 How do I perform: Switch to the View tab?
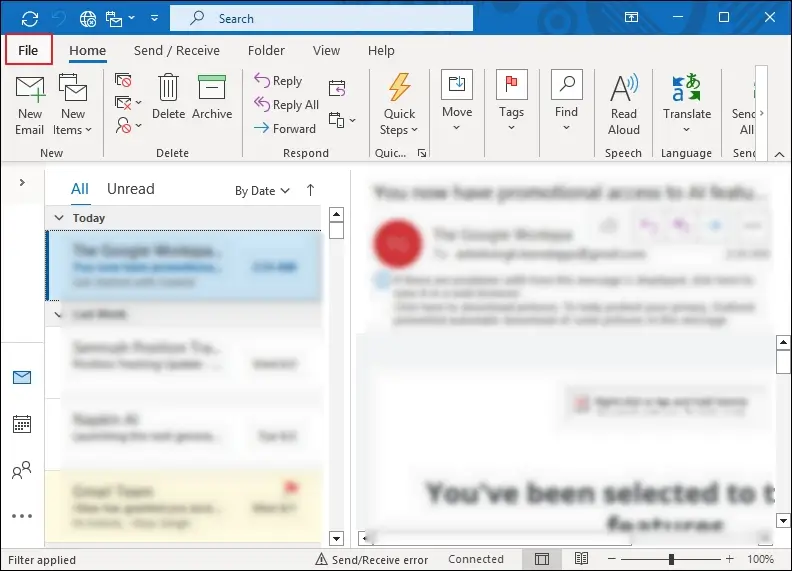tap(326, 51)
